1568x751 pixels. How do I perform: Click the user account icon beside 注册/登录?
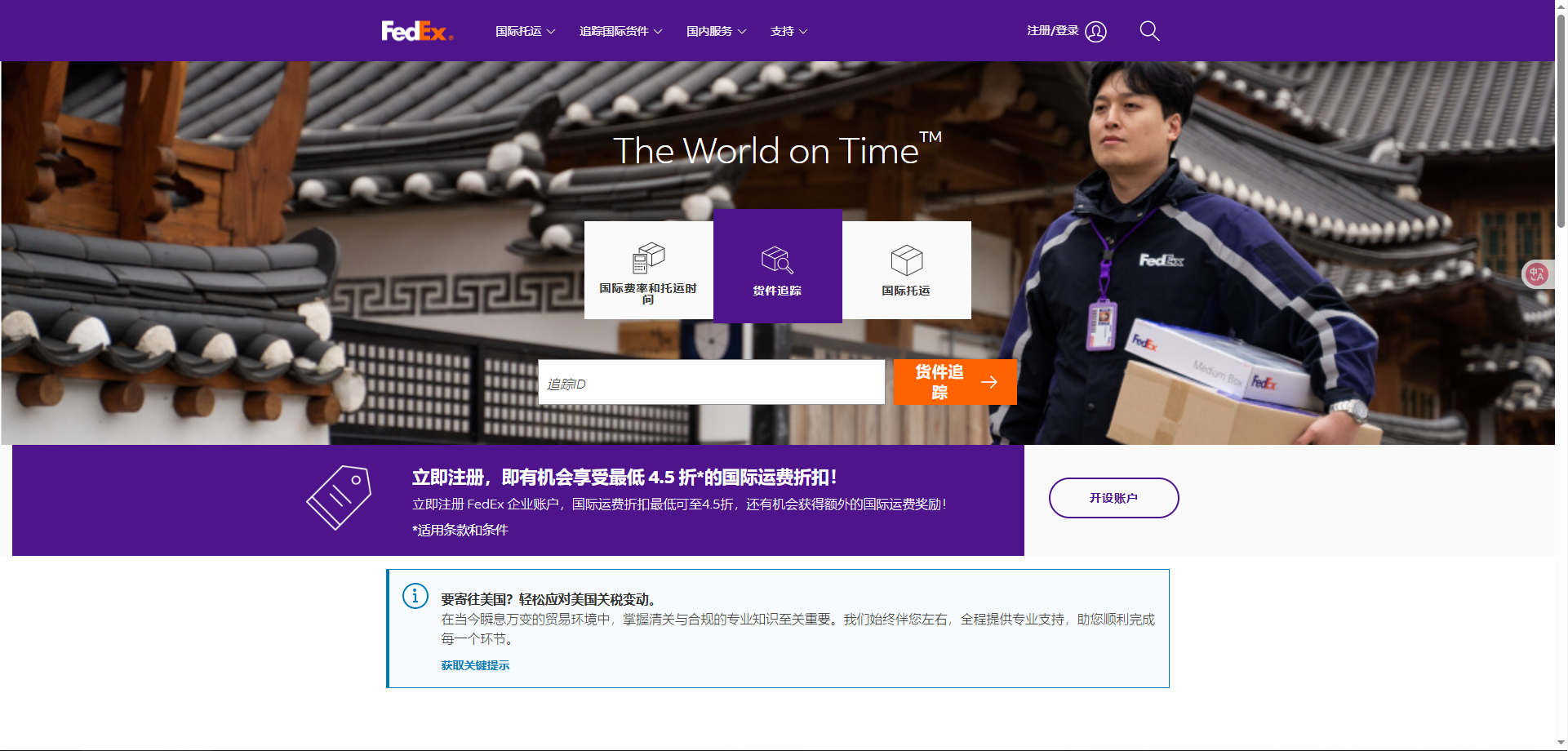click(x=1095, y=31)
